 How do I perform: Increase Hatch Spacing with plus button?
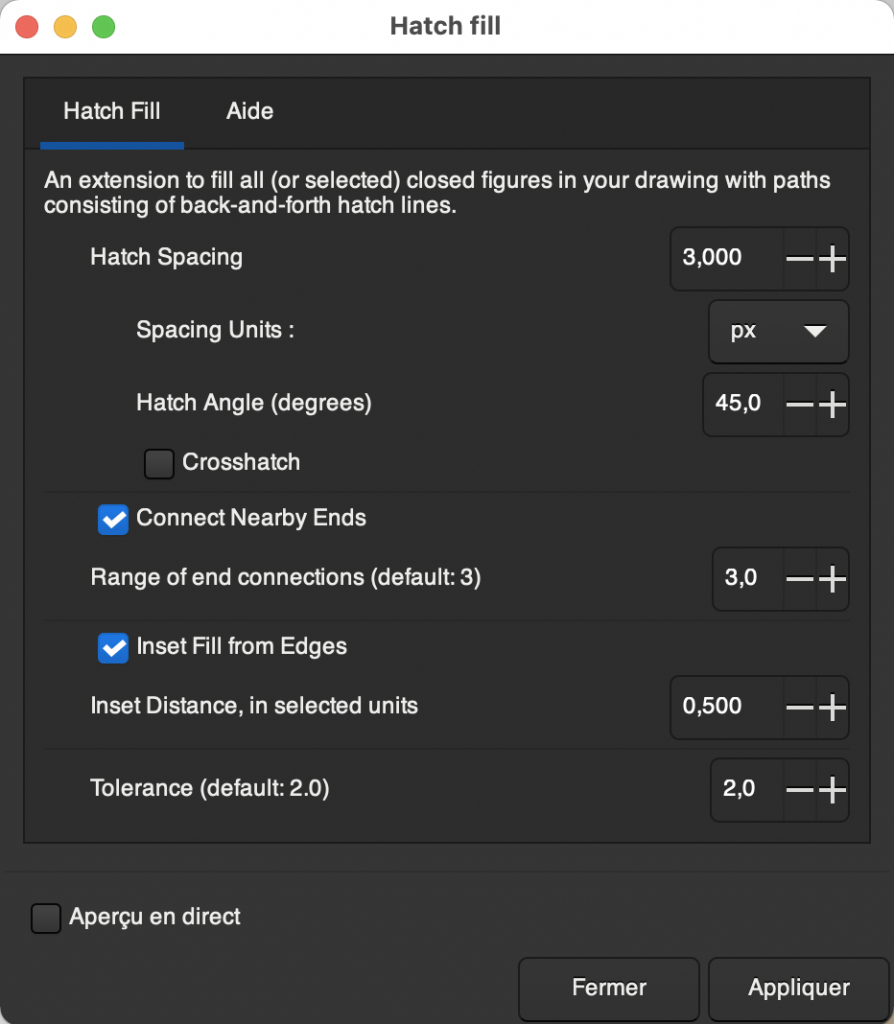832,259
